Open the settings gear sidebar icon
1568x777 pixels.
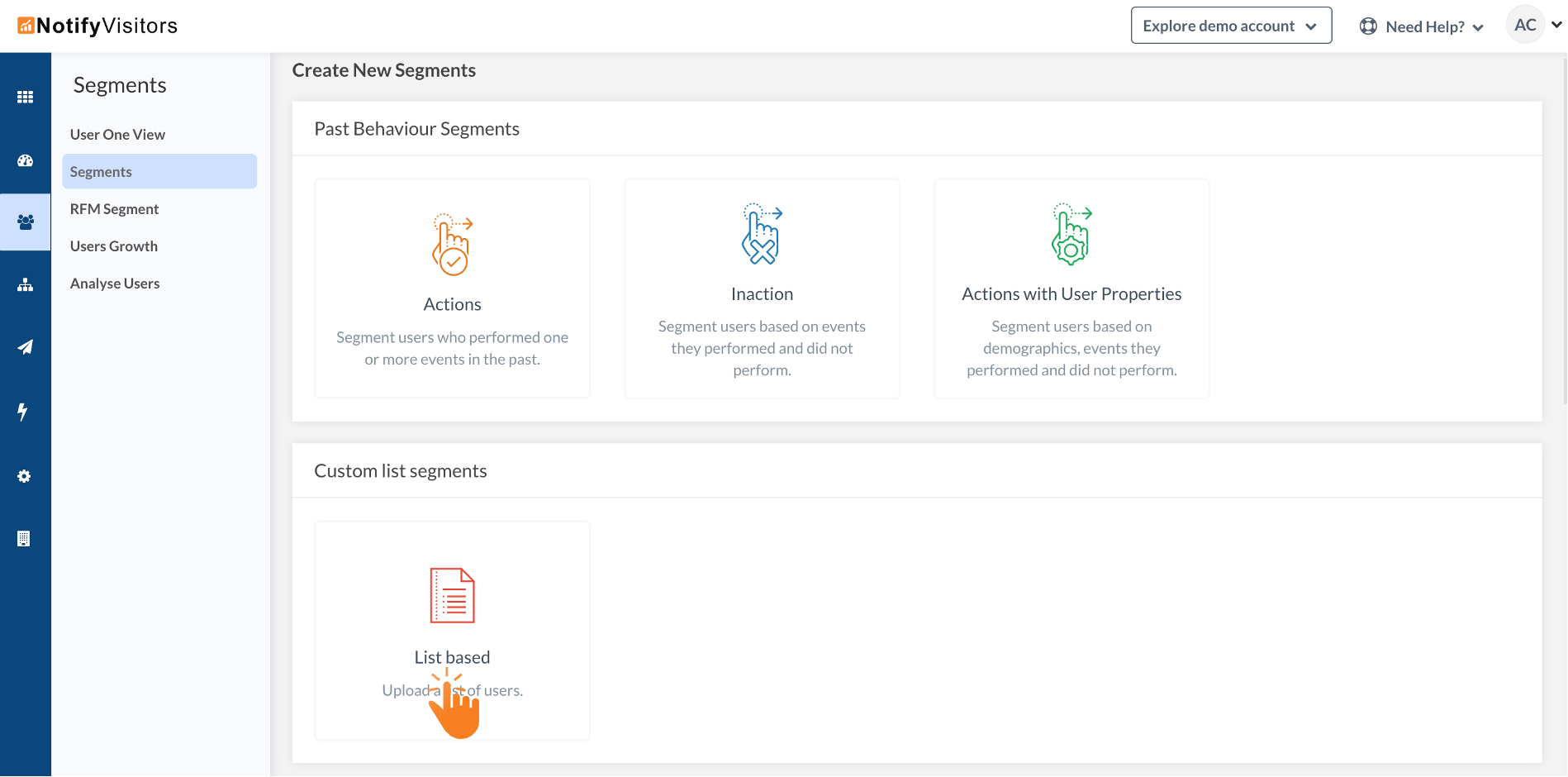pyautogui.click(x=24, y=476)
